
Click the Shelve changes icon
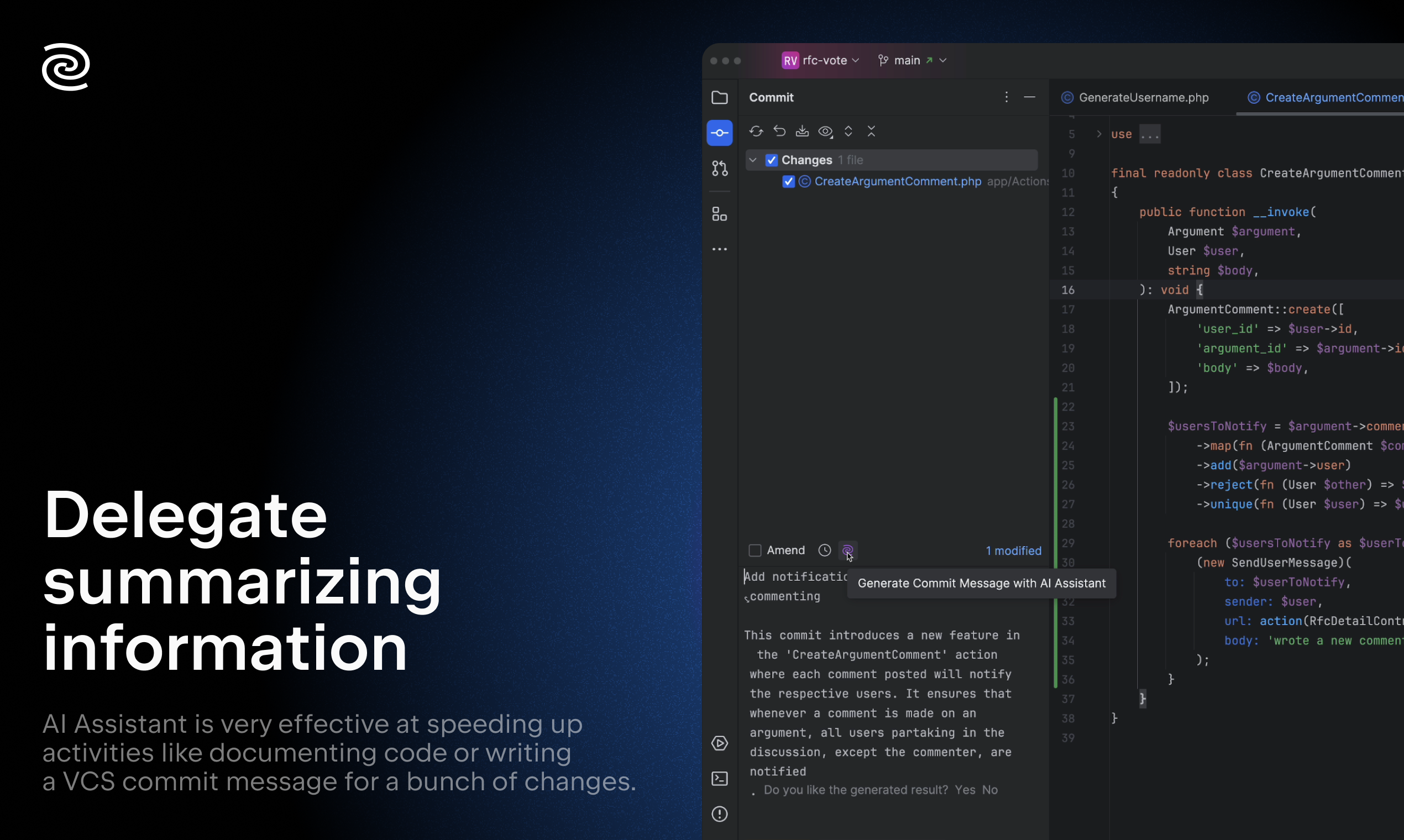[802, 132]
